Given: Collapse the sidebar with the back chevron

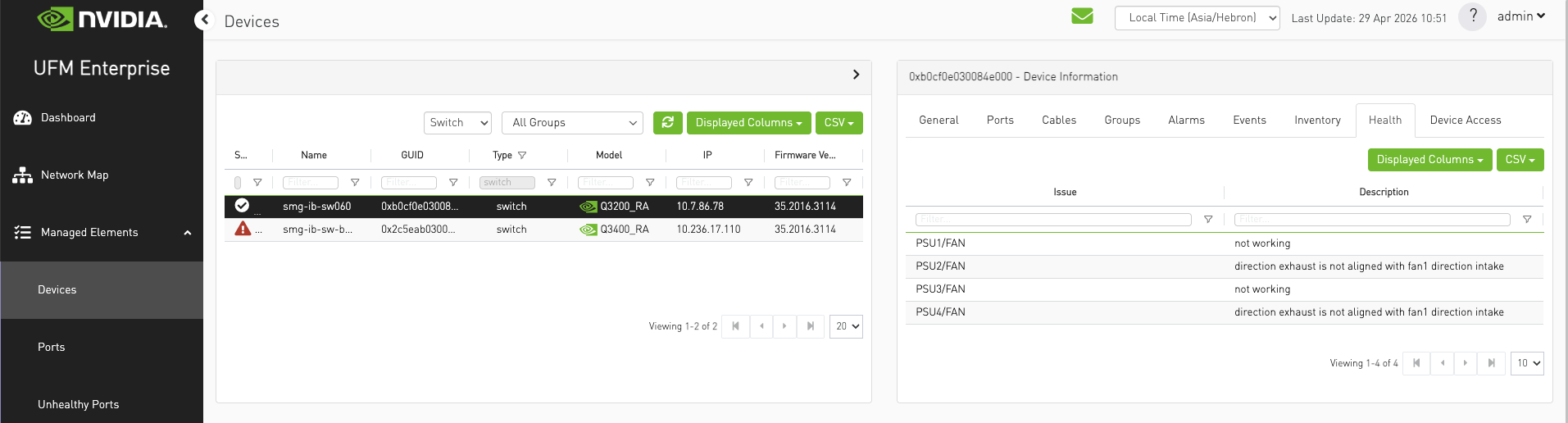Looking at the screenshot, I should click(x=205, y=20).
